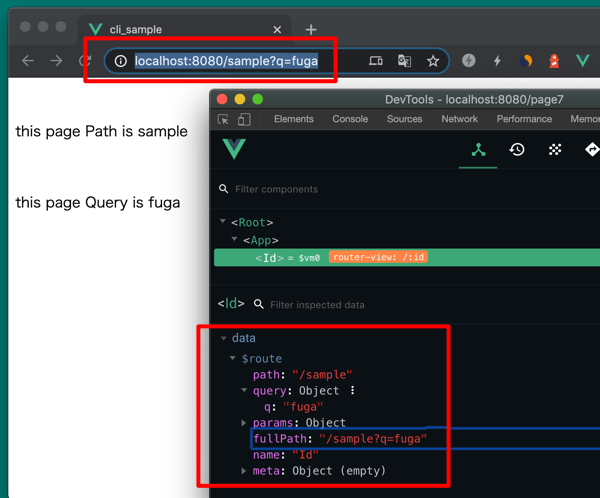Expand the meta Object entry
The width and height of the screenshot is (600, 498).
244,471
